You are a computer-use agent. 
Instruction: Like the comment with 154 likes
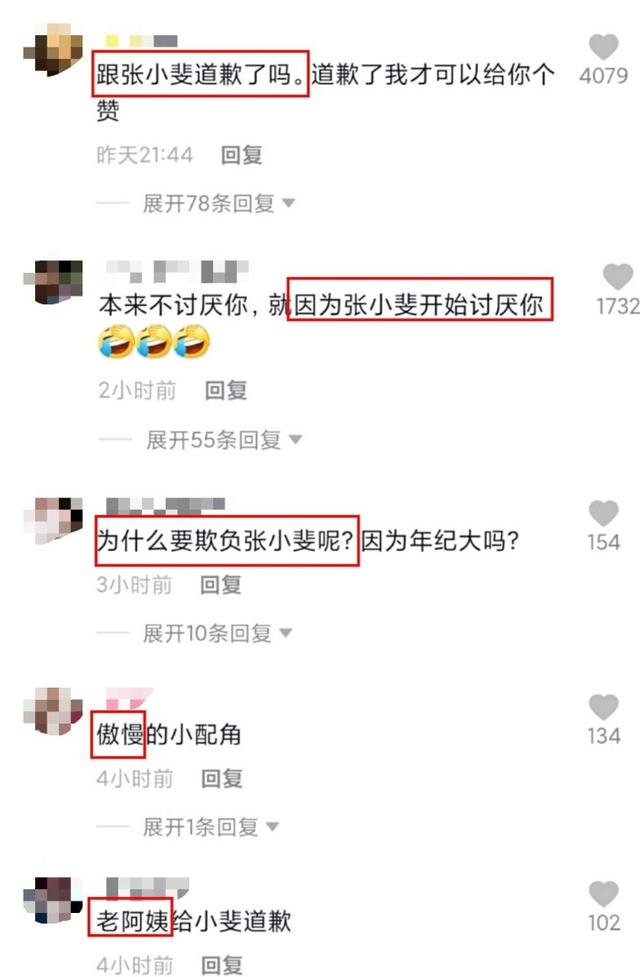(603, 513)
